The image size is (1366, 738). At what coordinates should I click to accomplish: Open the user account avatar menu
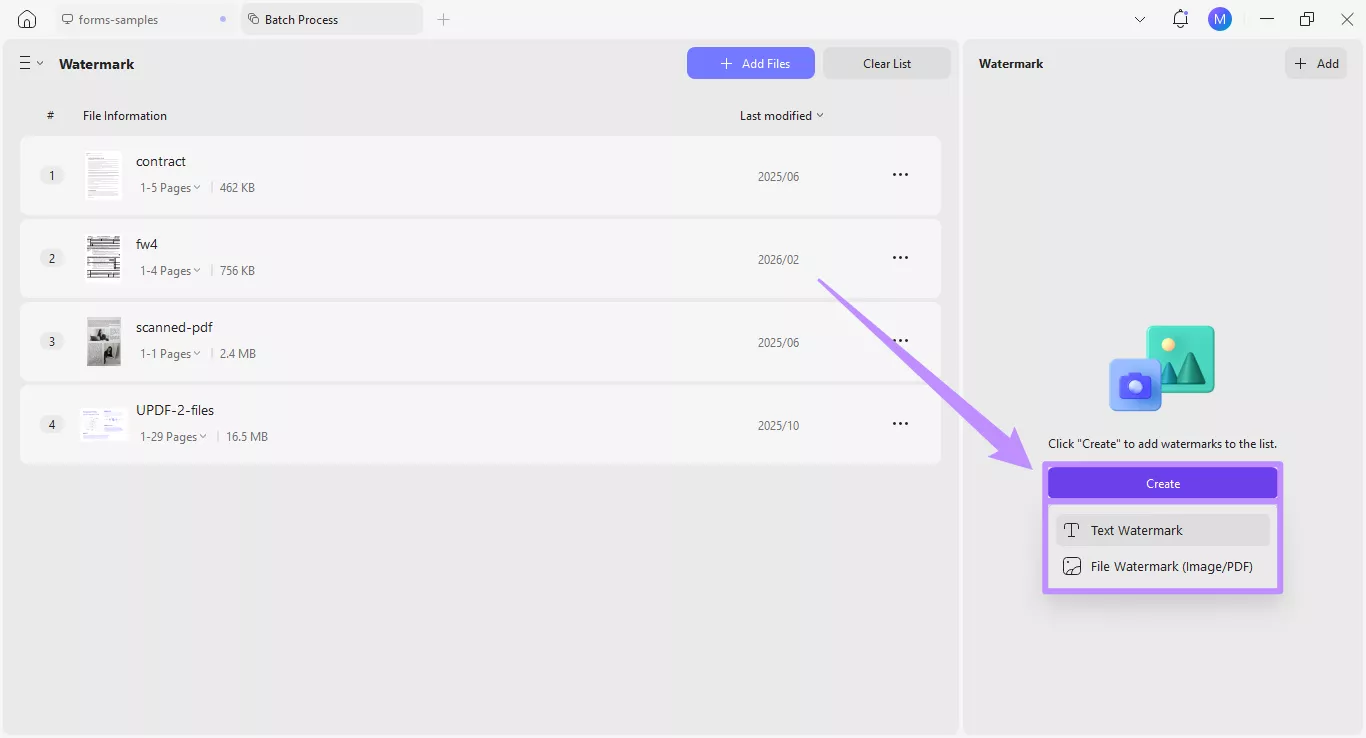click(x=1219, y=18)
